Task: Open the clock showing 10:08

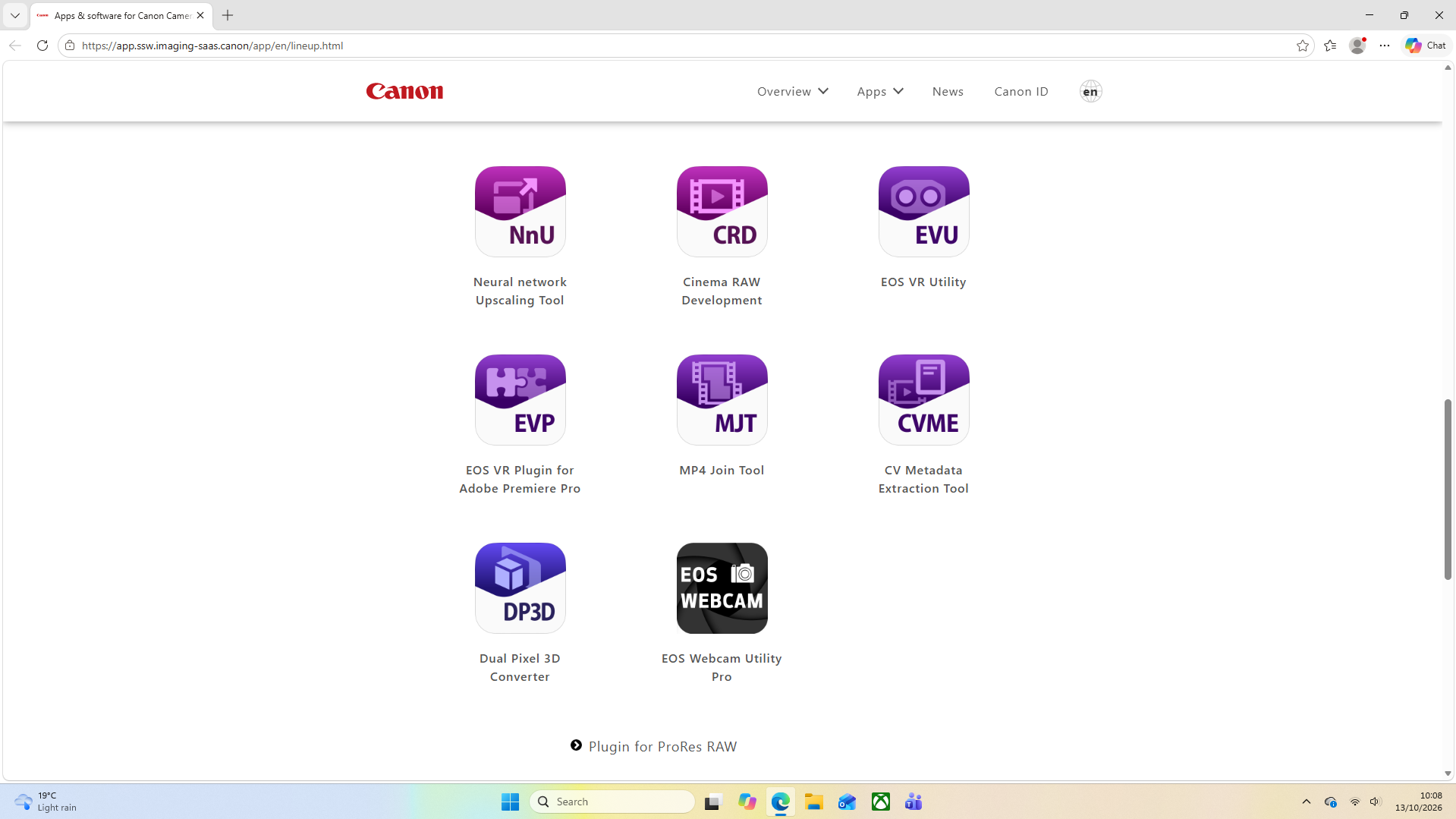Action: coord(1419,802)
